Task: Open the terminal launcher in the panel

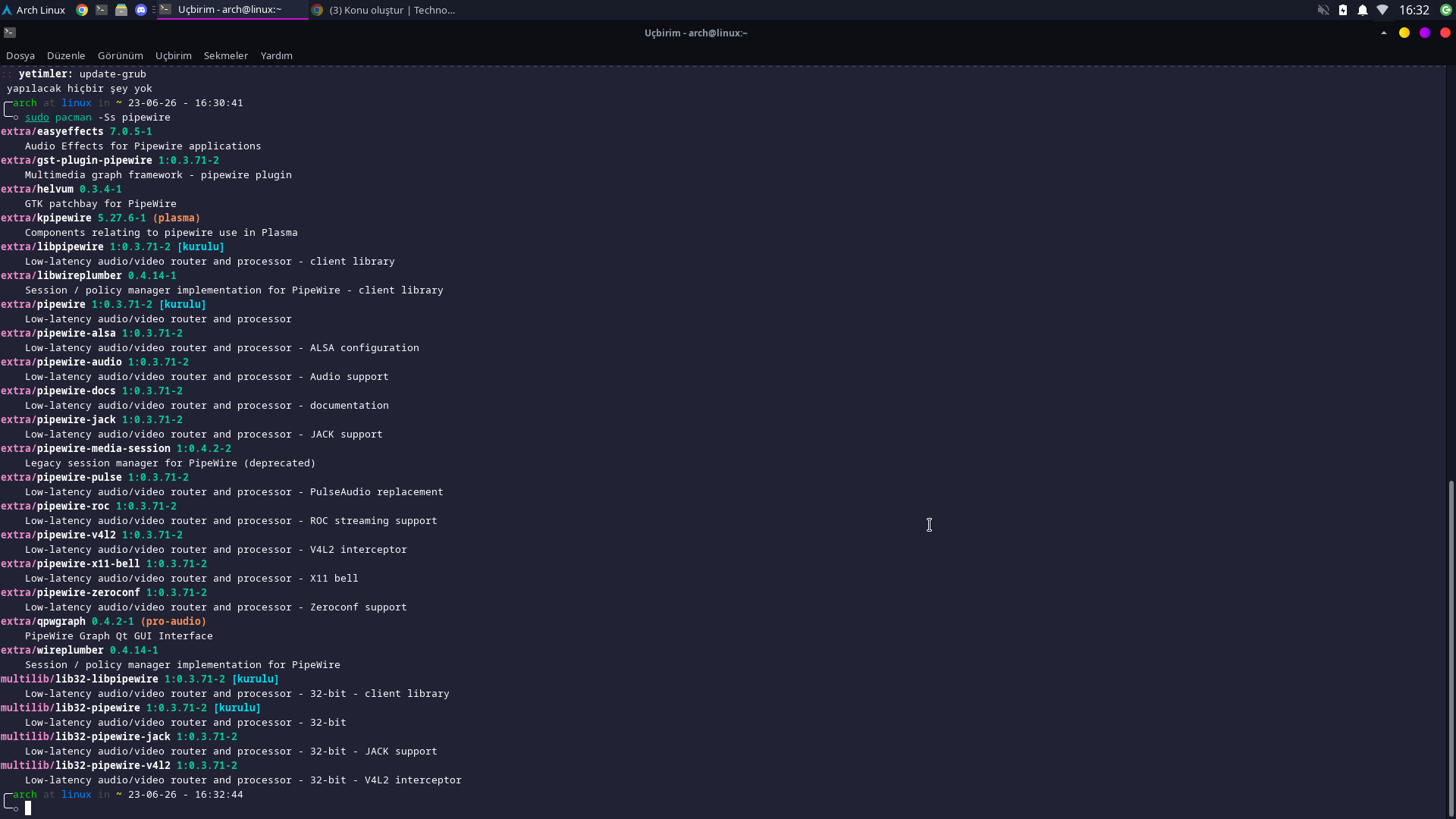Action: tap(102, 10)
